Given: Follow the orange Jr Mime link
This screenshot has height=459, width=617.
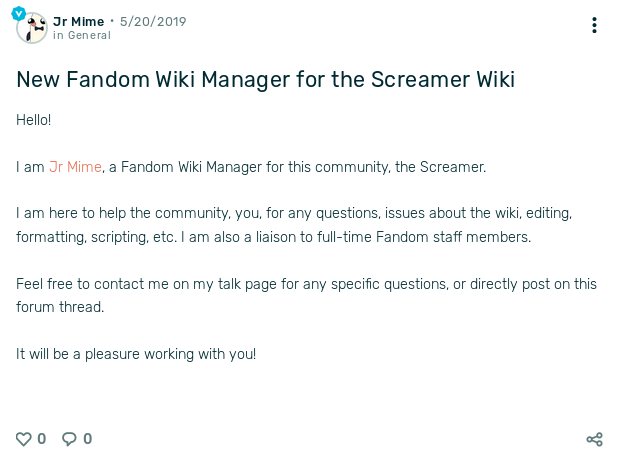Looking at the screenshot, I should 75,167.
